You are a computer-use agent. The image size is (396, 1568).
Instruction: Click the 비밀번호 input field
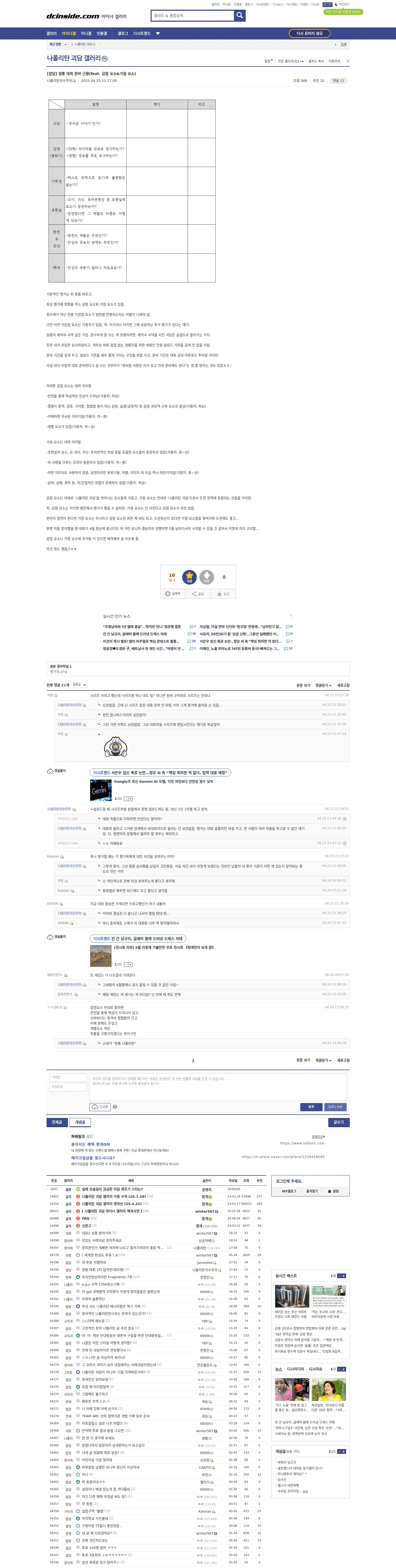tap(68, 1087)
